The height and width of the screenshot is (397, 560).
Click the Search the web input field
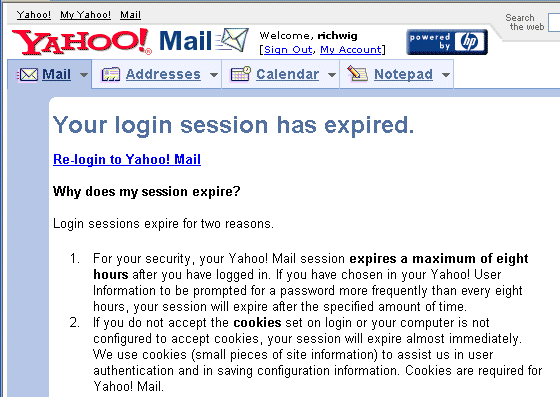click(x=554, y=22)
